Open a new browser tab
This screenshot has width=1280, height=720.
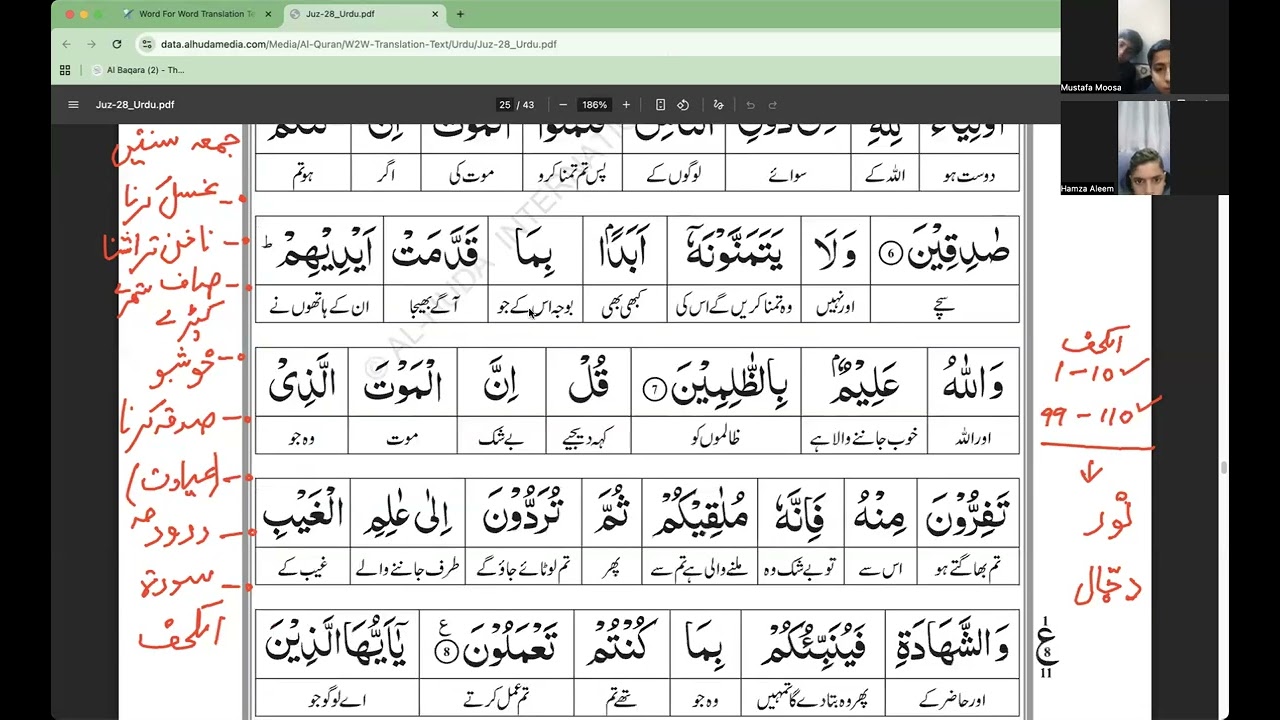pos(460,14)
